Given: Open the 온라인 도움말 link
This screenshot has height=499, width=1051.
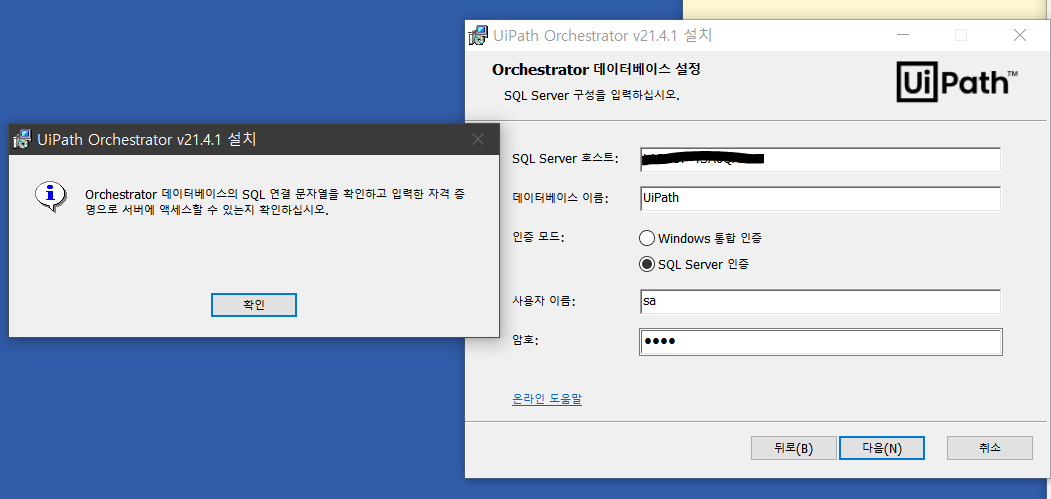Looking at the screenshot, I should point(547,399).
